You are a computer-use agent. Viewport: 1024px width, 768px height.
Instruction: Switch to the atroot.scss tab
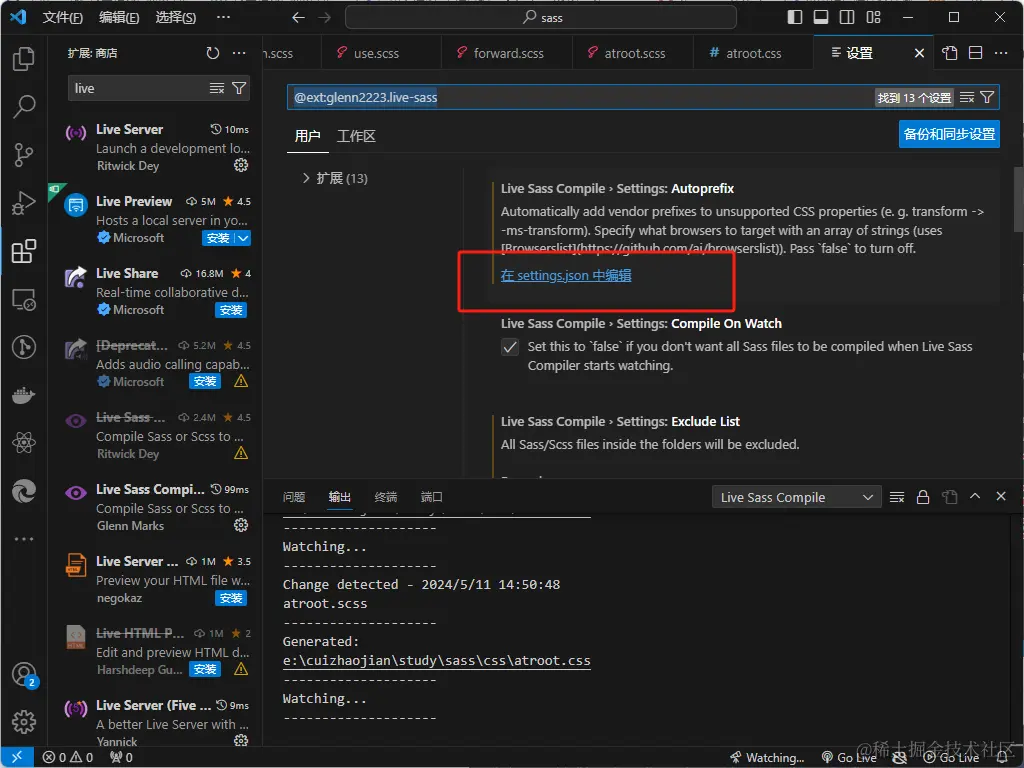click(x=633, y=53)
